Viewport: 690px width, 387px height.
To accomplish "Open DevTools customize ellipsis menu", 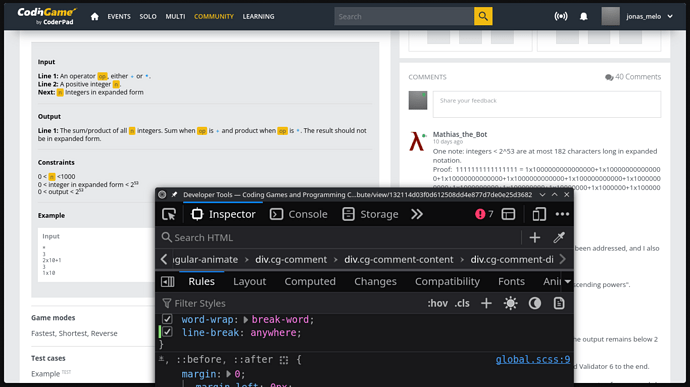I will point(562,214).
